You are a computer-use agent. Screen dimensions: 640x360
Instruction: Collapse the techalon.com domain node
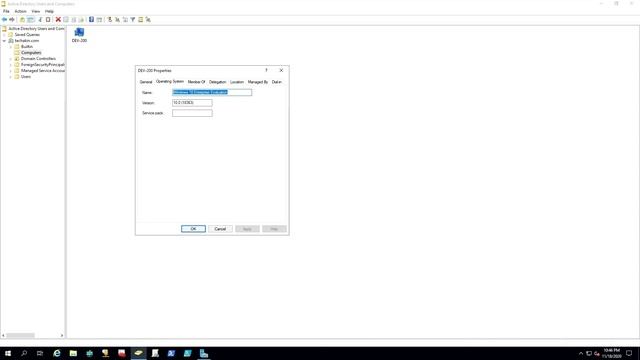[4, 41]
